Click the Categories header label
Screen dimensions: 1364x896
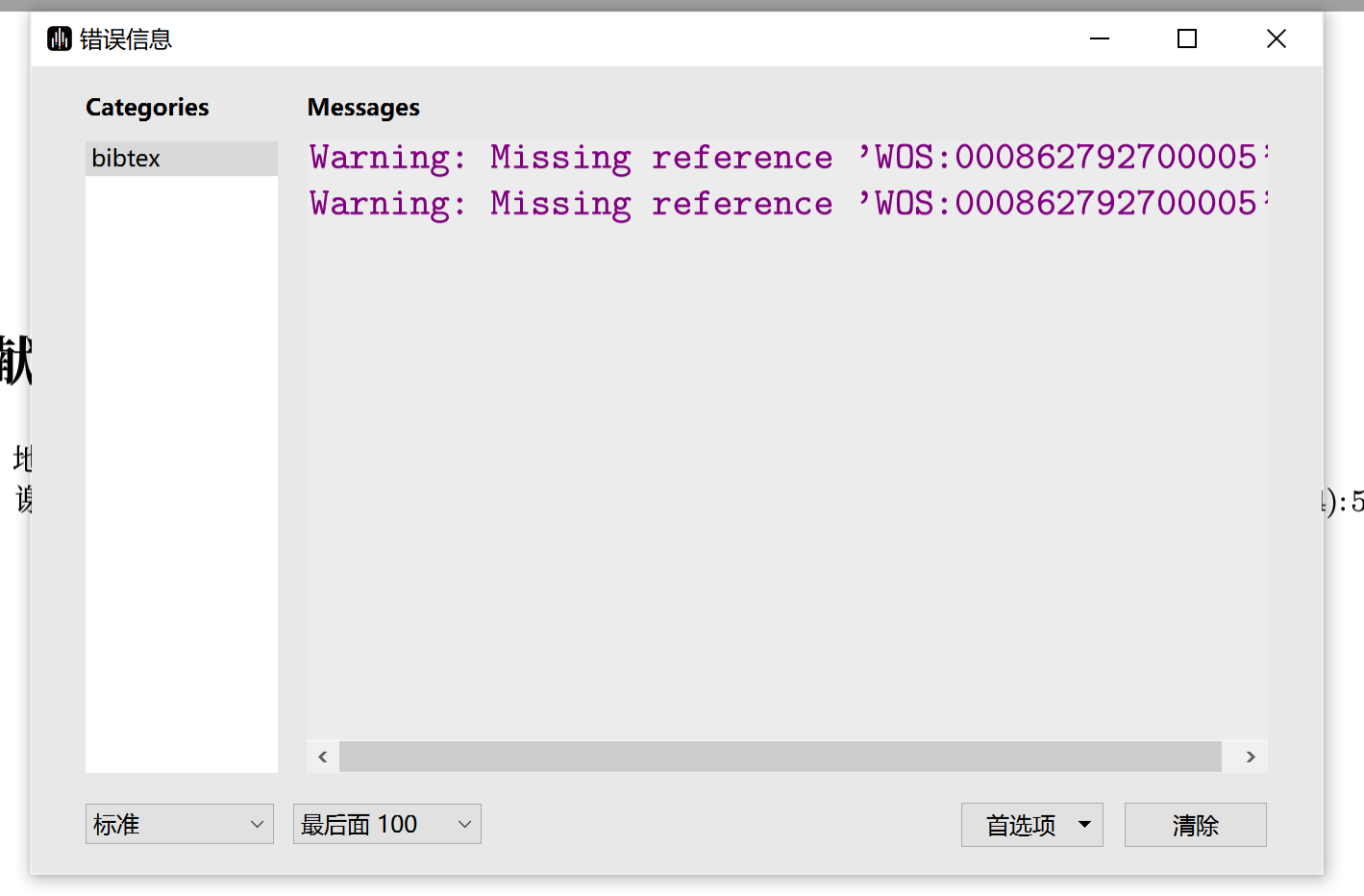tap(147, 108)
